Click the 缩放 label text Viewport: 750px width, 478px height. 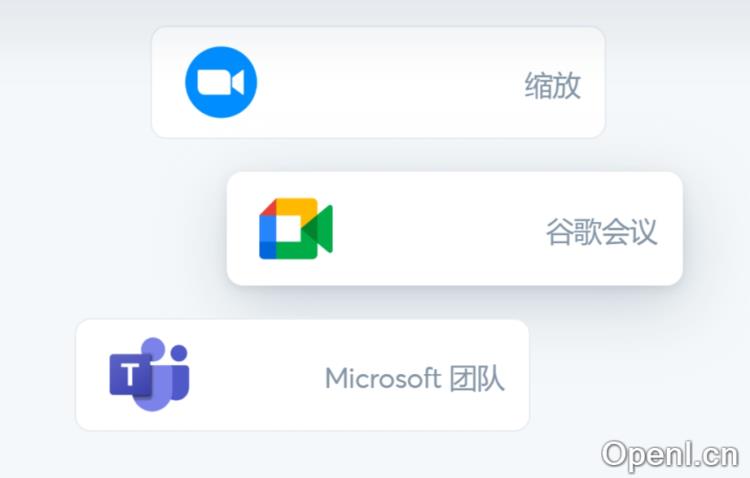point(552,85)
